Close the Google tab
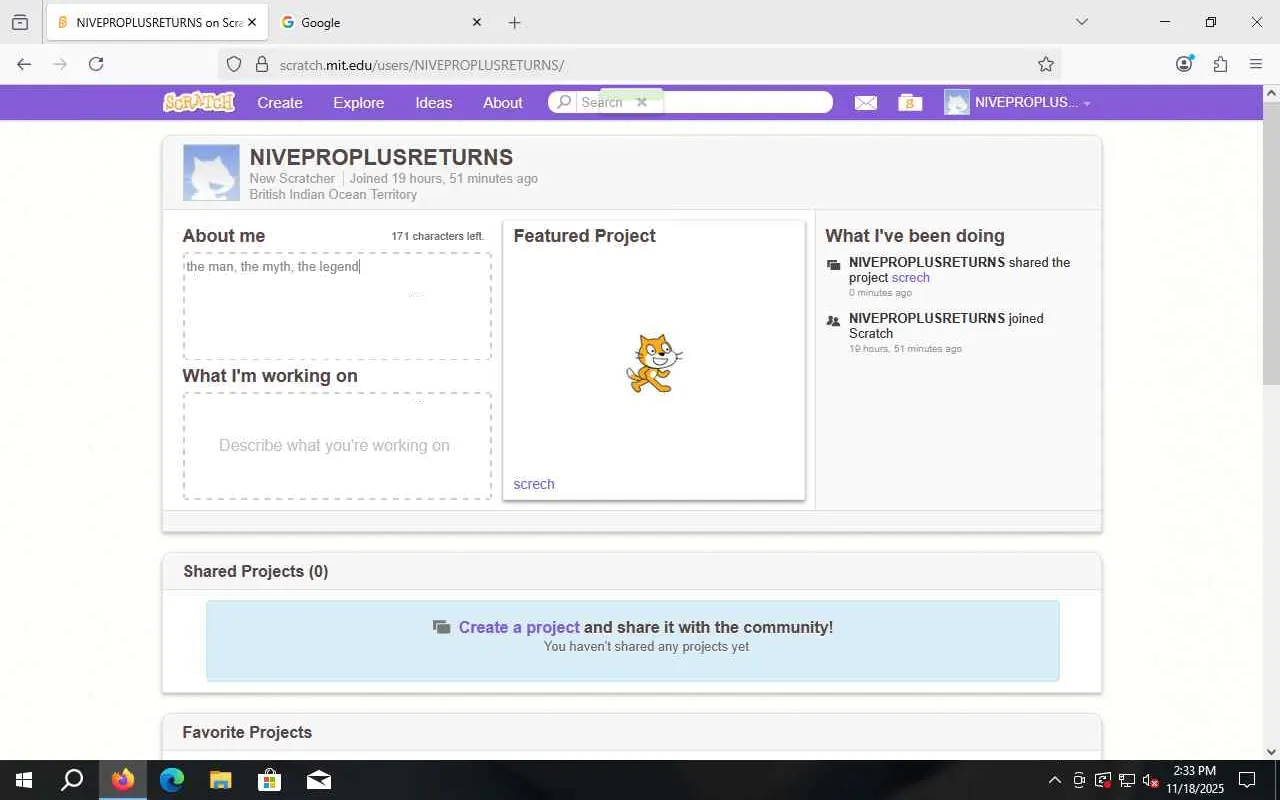 (477, 22)
